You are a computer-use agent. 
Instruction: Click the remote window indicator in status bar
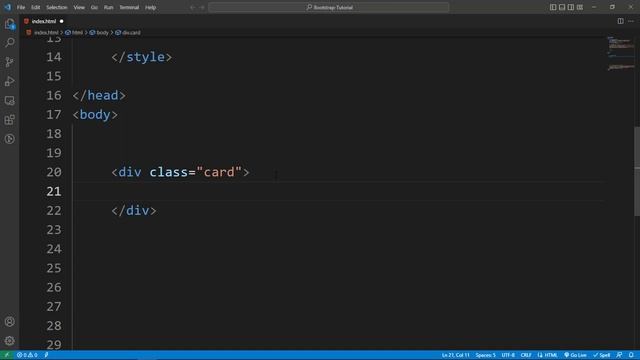6,355
